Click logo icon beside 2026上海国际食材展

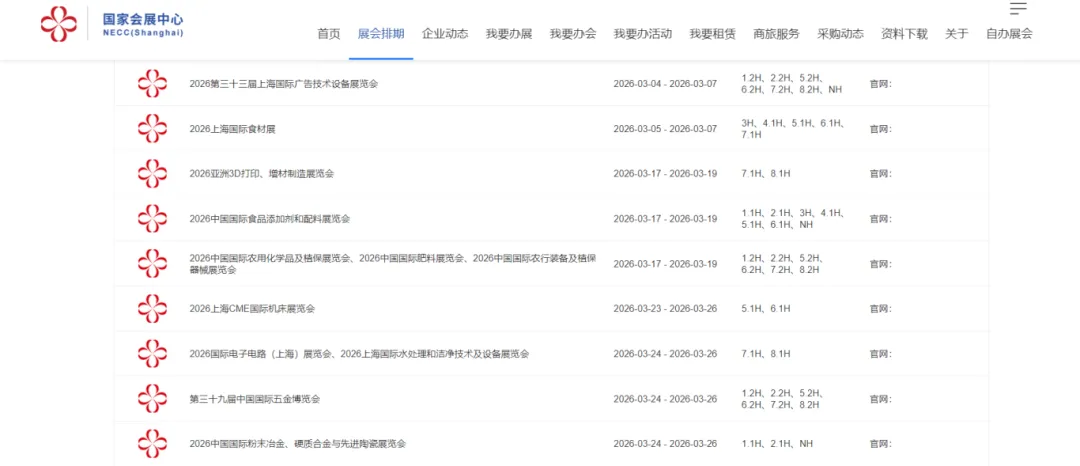[152, 129]
